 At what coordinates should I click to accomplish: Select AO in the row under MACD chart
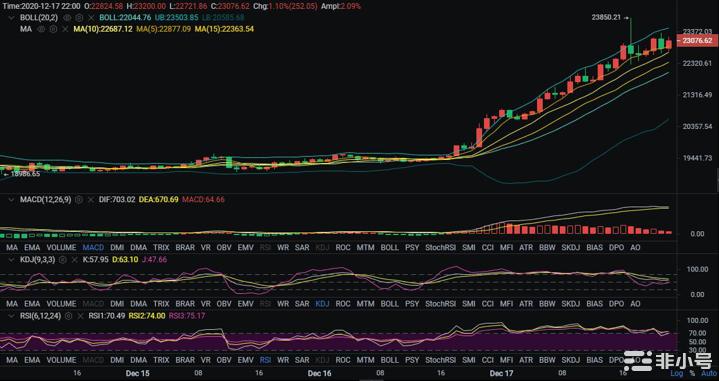[x=635, y=248]
